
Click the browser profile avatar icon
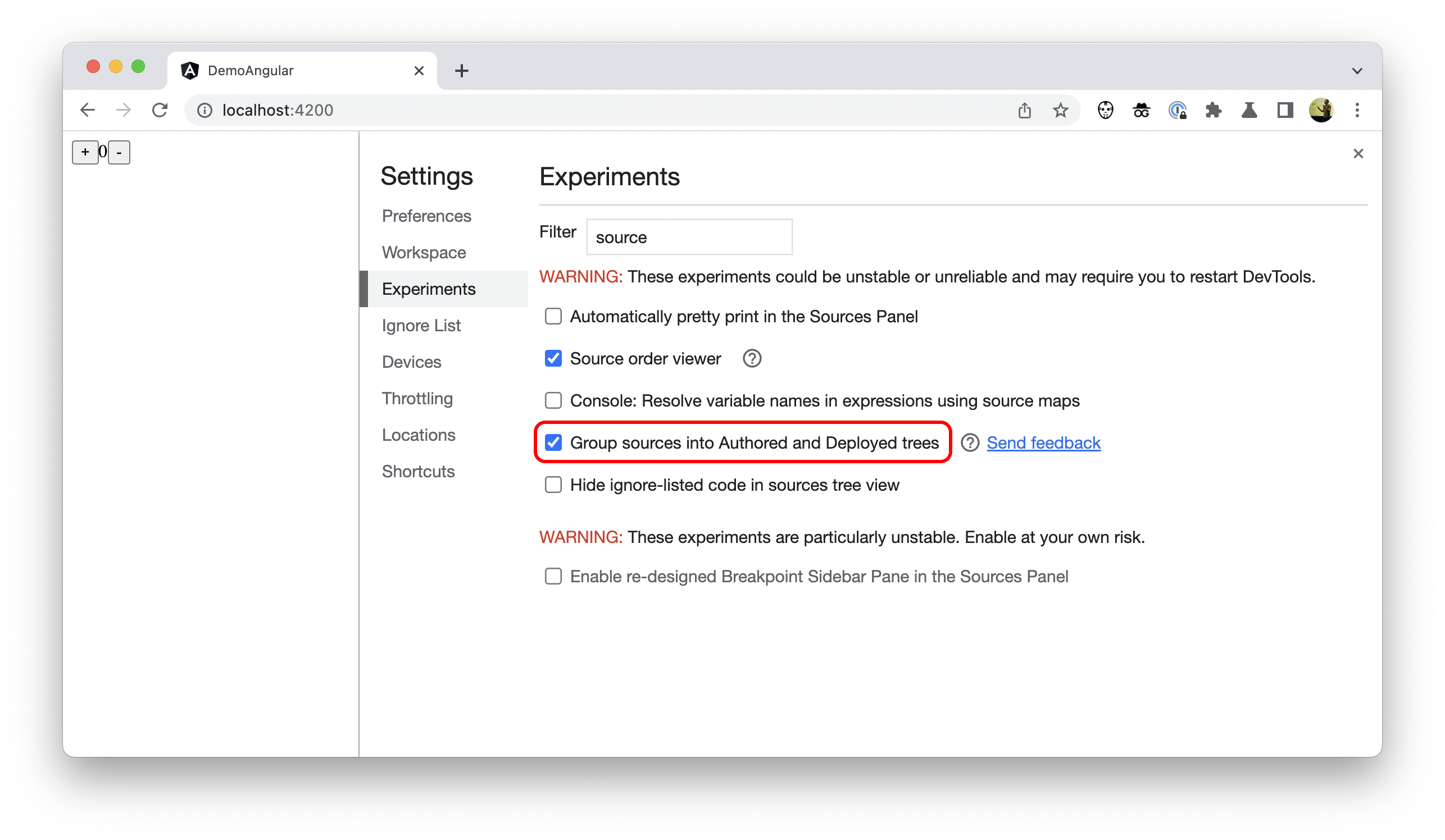[x=1321, y=109]
